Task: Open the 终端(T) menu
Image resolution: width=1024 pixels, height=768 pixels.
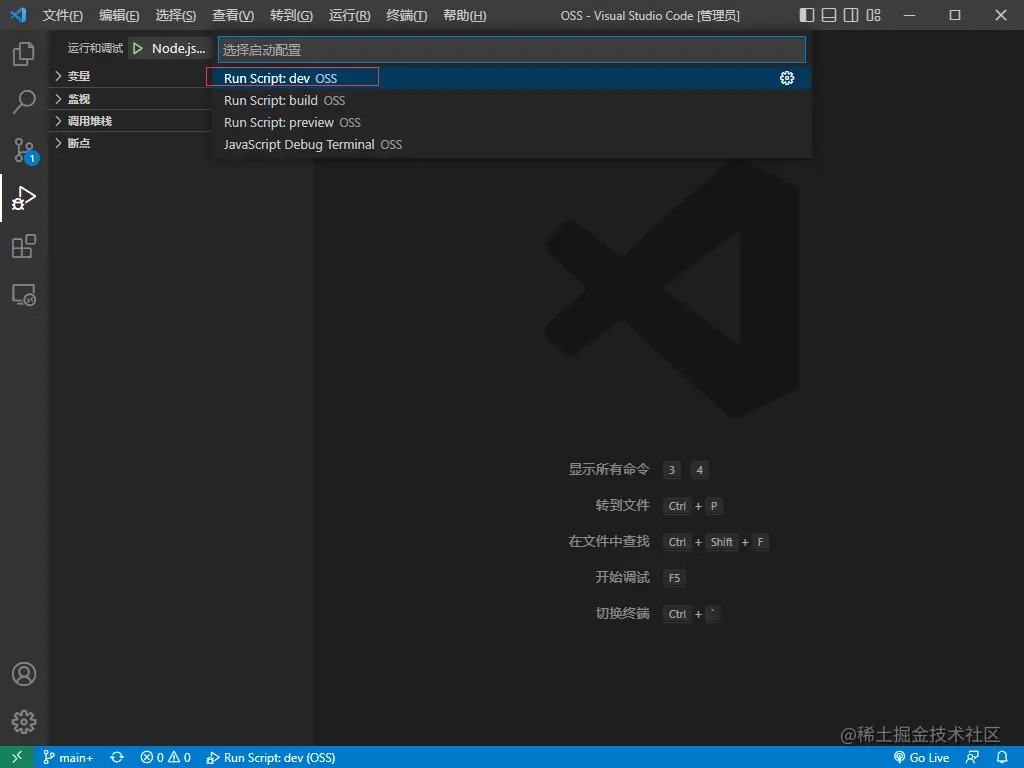Action: pos(406,15)
